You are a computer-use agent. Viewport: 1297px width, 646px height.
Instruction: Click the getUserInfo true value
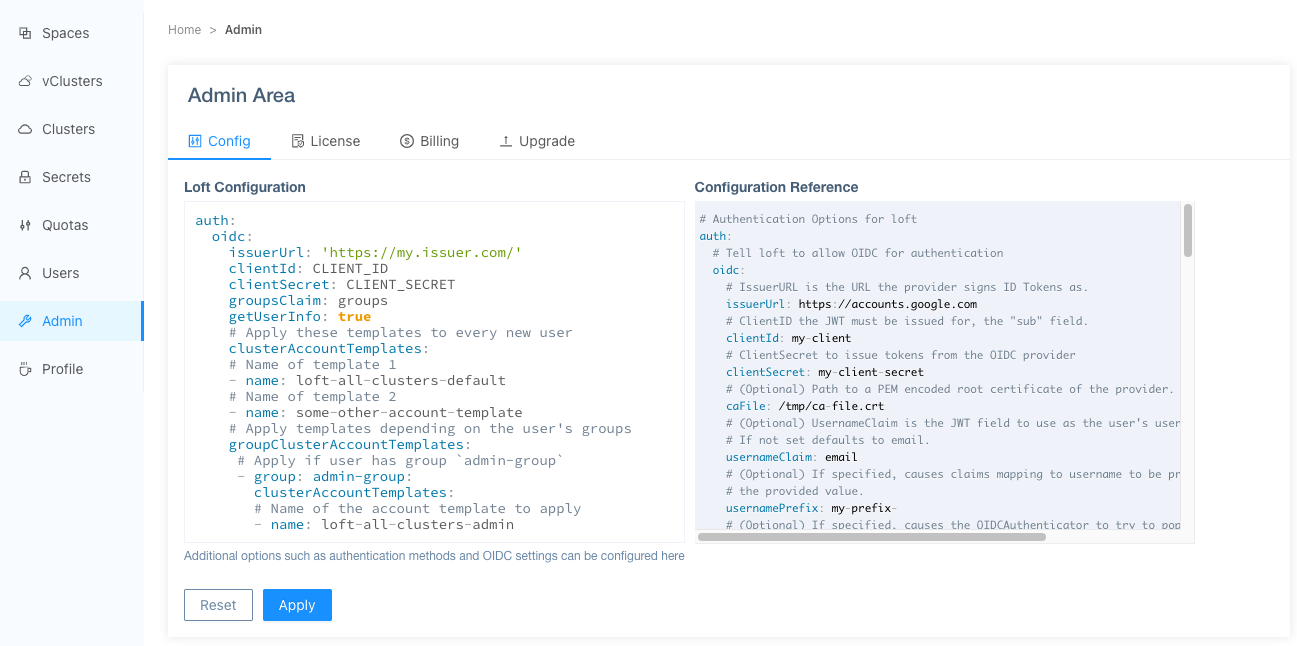[354, 317]
